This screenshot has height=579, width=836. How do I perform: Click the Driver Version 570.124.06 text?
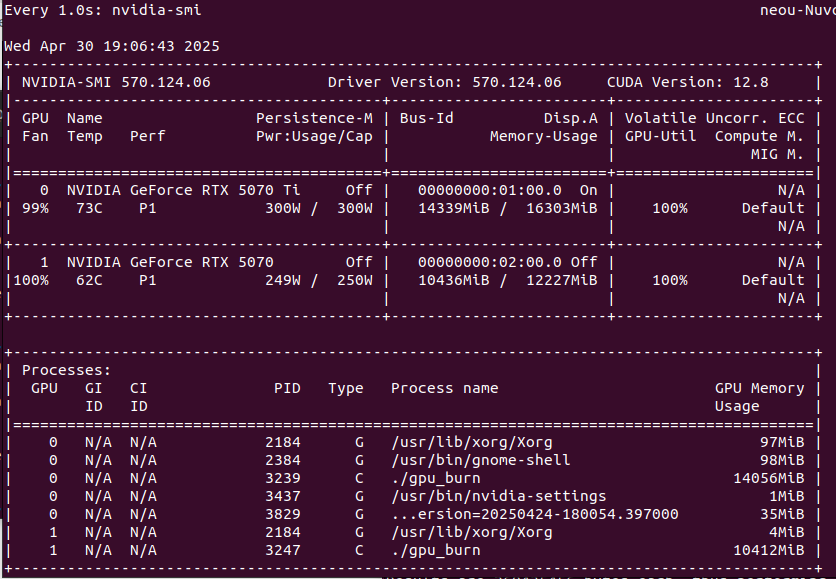click(445, 82)
